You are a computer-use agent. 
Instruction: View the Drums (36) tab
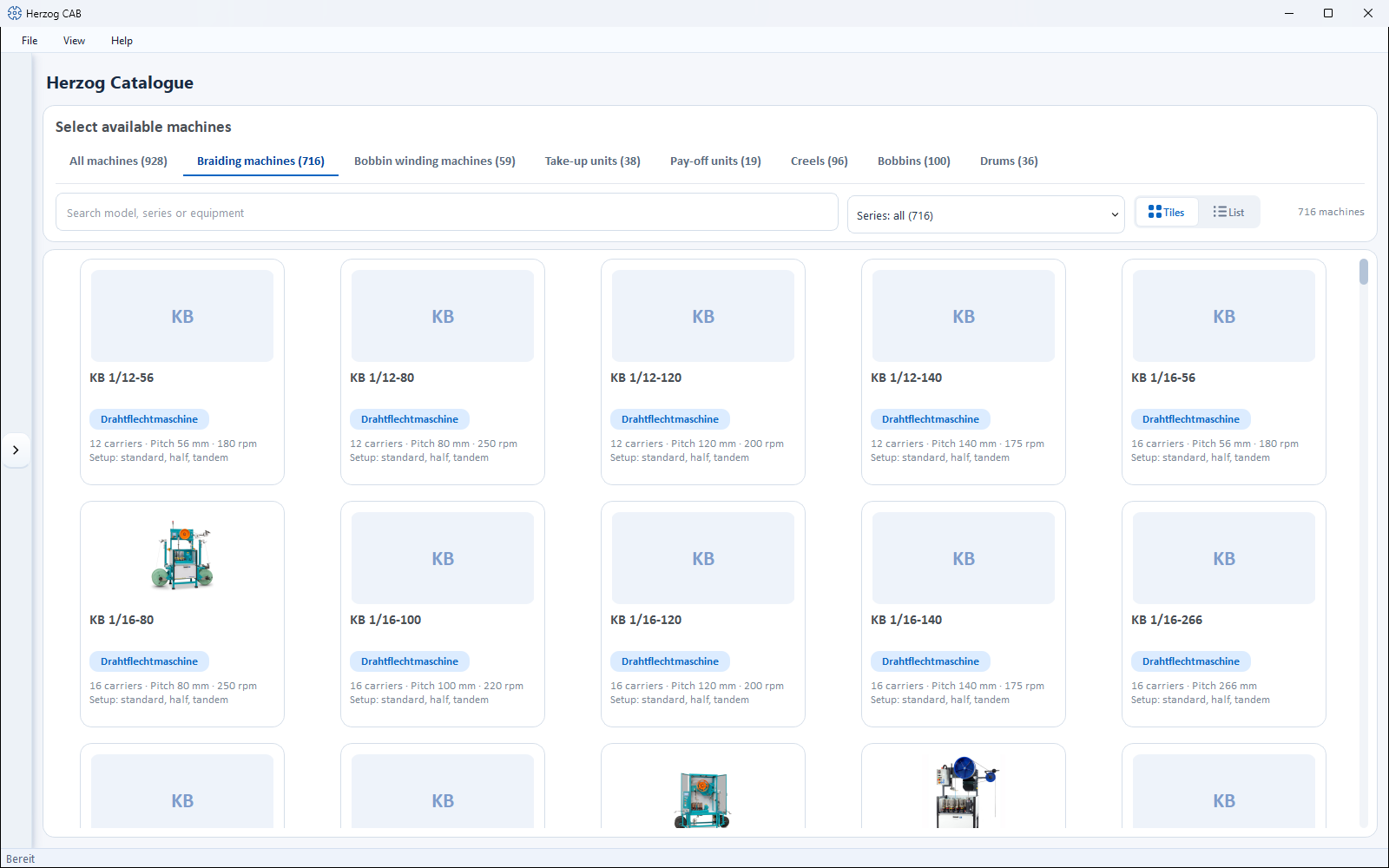tap(1009, 161)
